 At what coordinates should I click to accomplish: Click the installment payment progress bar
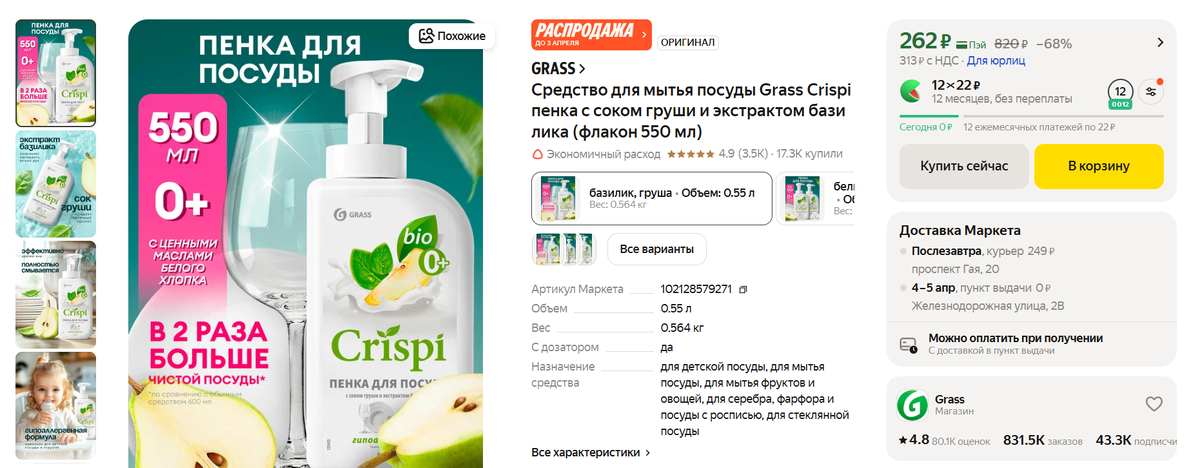pos(1032,116)
